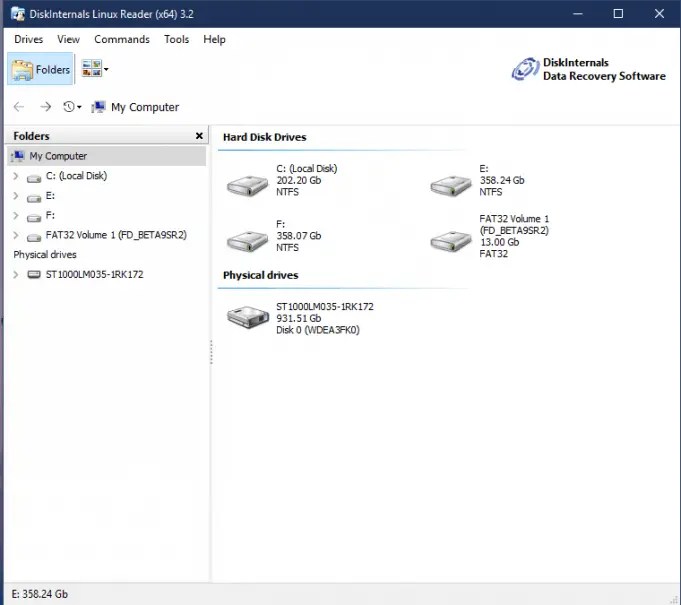
Task: Expand the FAT32 Volume 1 tree node
Action: tap(16, 235)
